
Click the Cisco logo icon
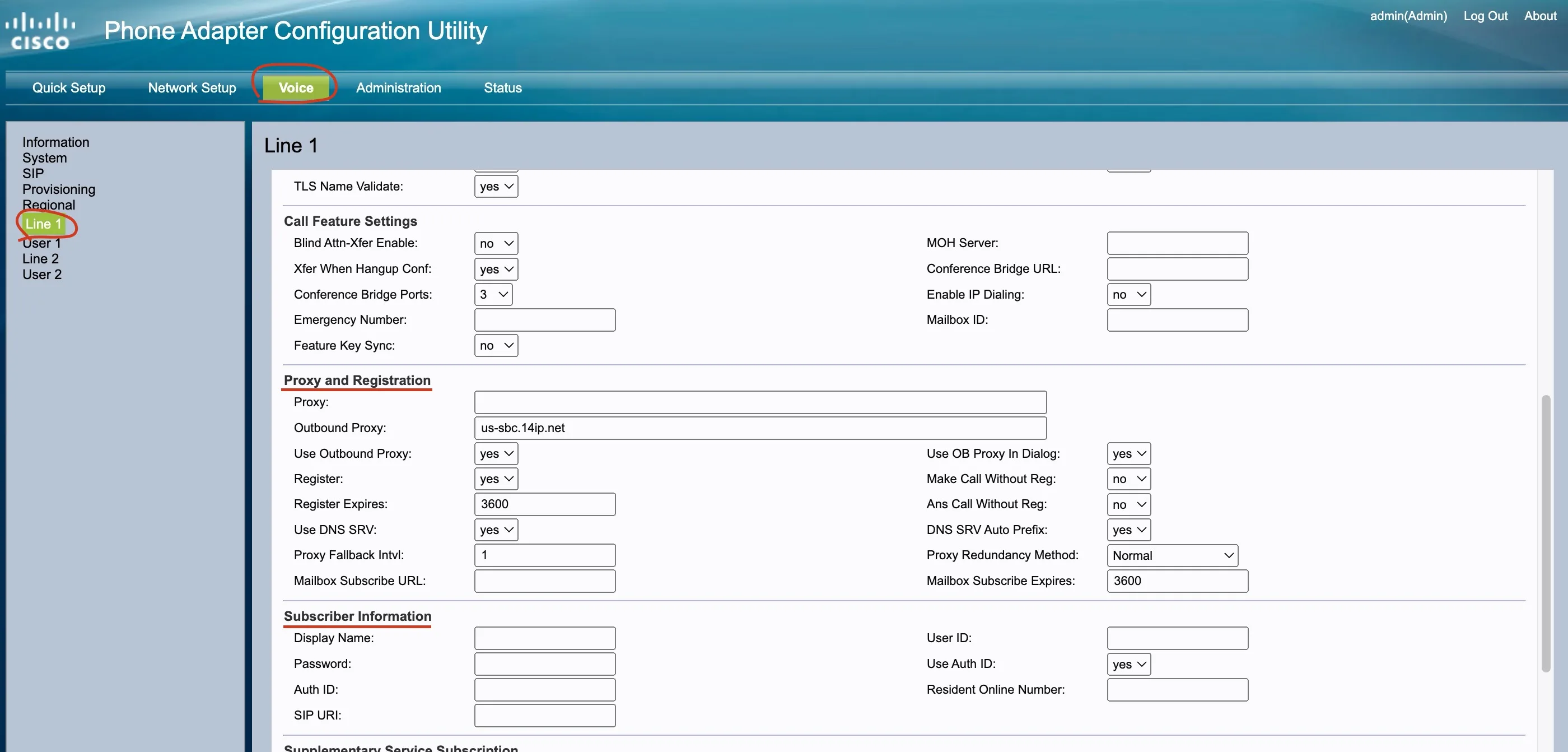click(x=40, y=31)
